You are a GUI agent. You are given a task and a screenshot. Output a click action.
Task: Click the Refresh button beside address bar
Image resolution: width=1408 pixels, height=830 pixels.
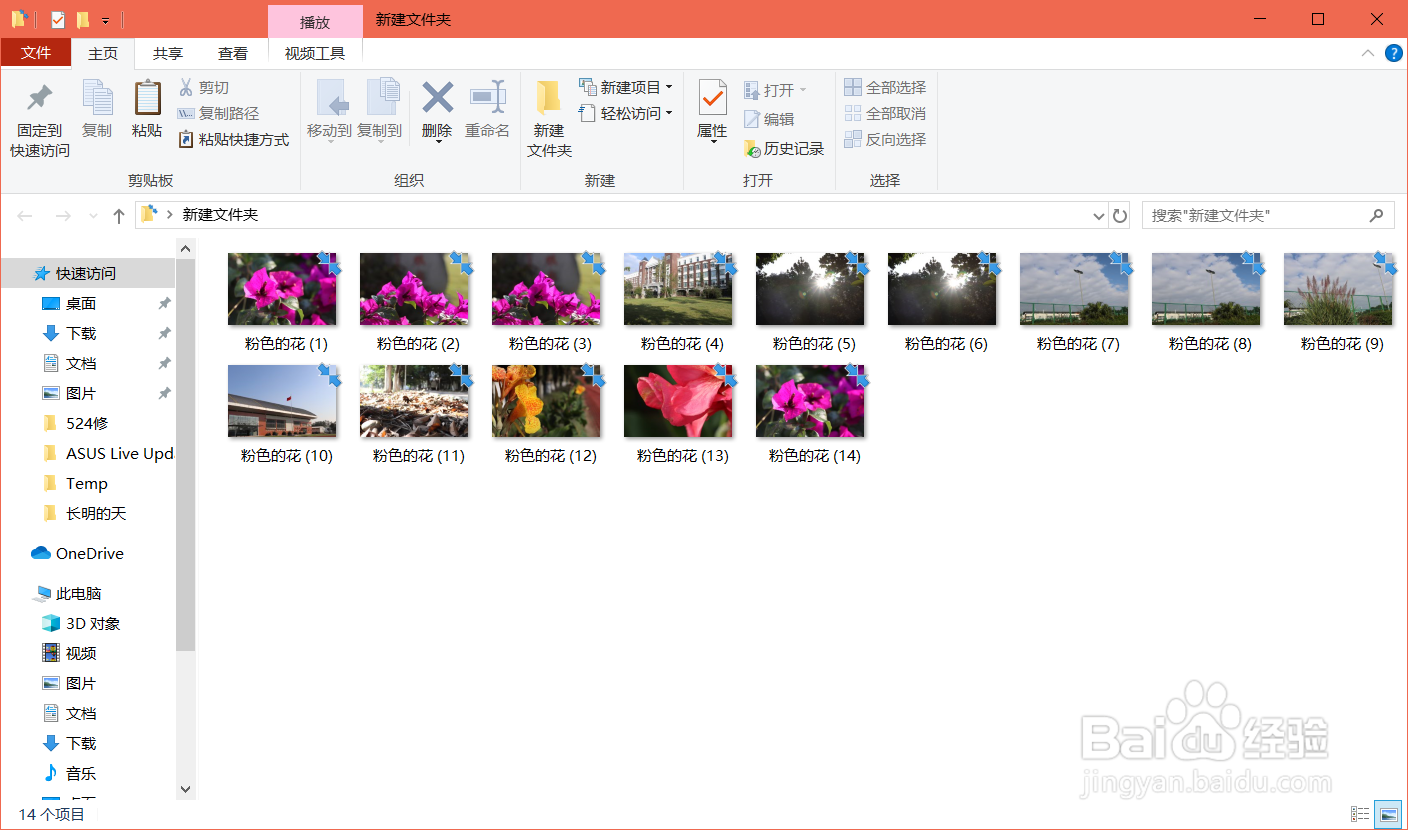tap(1120, 215)
